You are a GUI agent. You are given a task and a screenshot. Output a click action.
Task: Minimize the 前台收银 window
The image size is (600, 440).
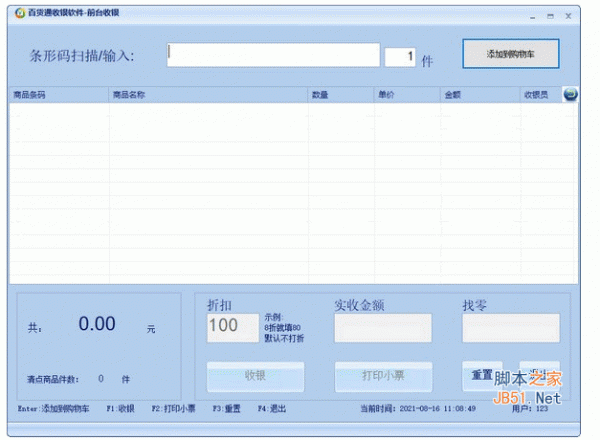pyautogui.click(x=532, y=16)
